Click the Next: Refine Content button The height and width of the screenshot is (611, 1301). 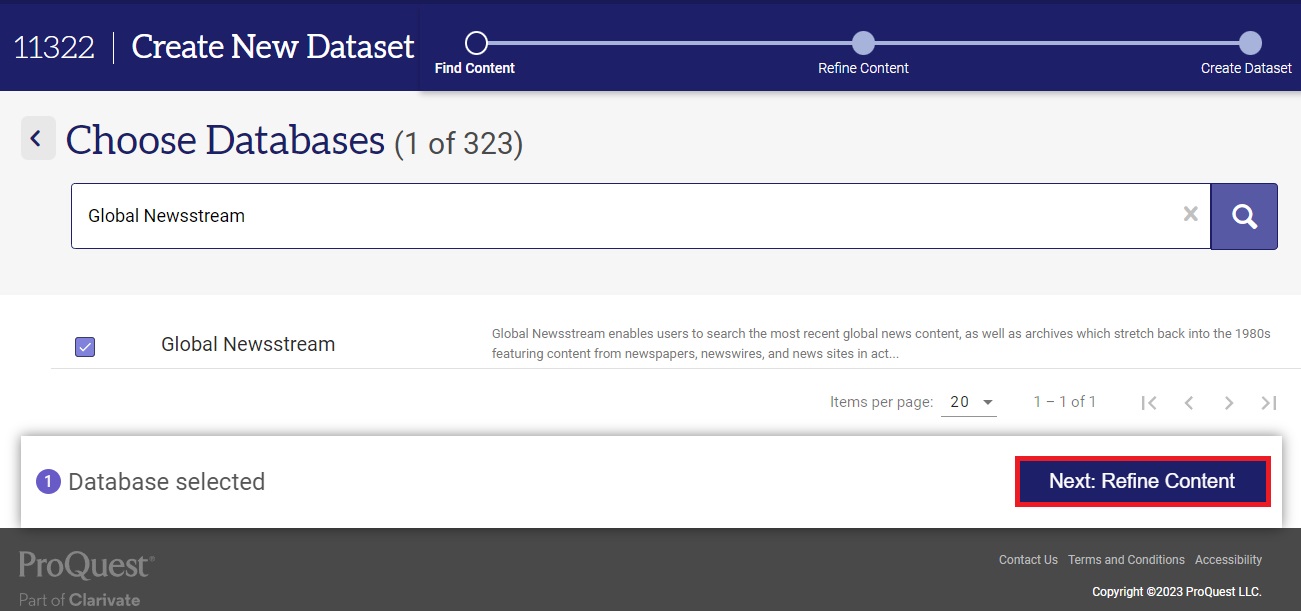1142,481
